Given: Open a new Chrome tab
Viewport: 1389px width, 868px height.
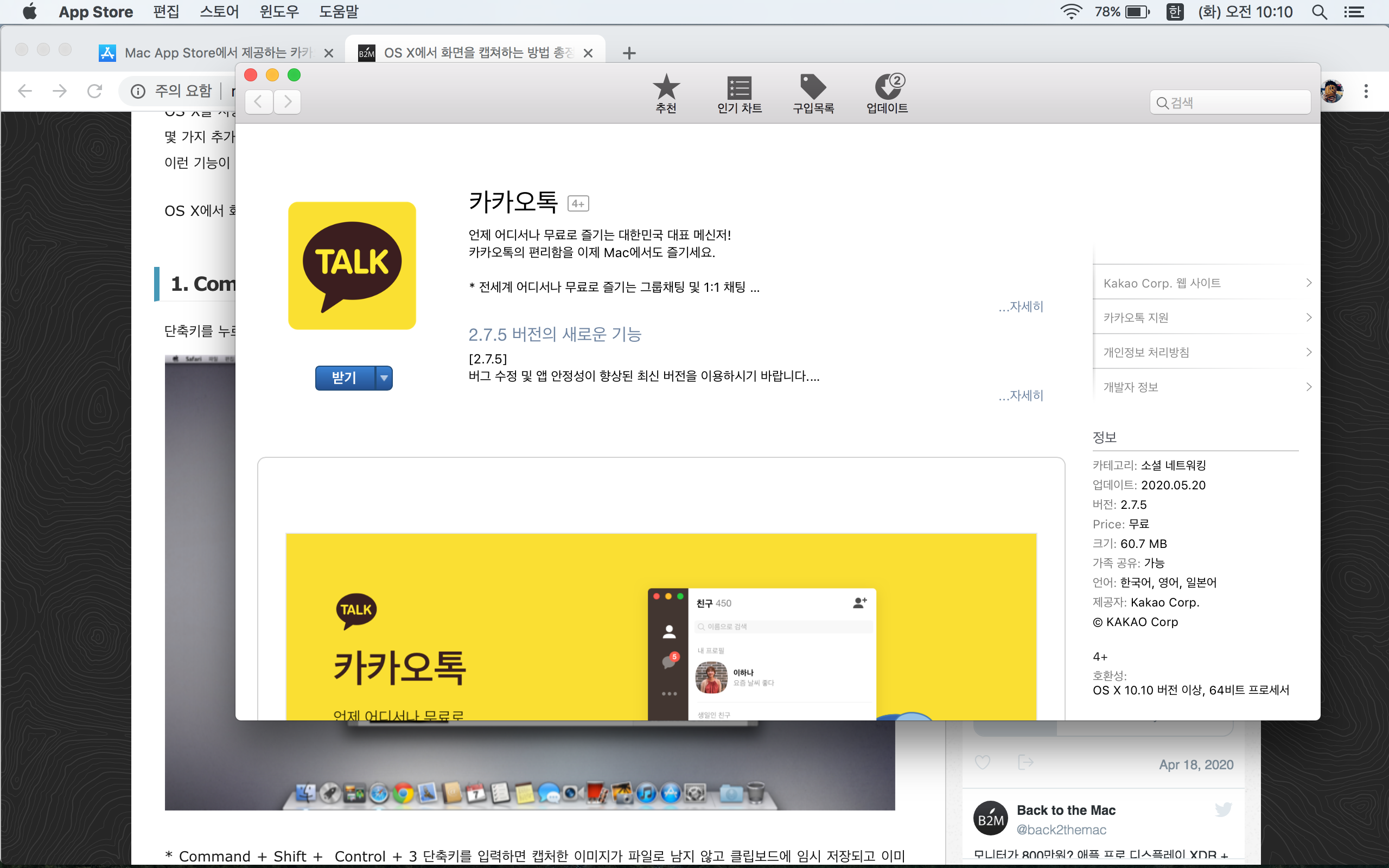Looking at the screenshot, I should pos(629,53).
